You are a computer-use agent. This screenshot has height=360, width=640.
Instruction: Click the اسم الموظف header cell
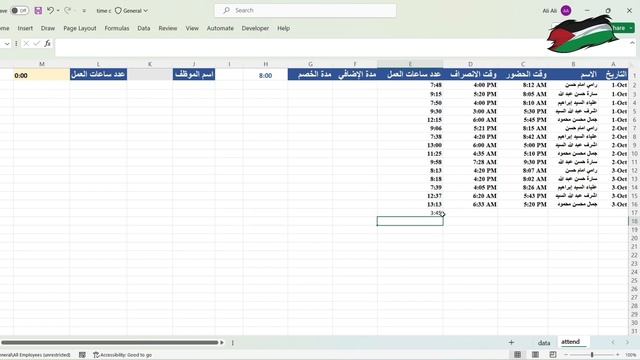[x=194, y=74]
